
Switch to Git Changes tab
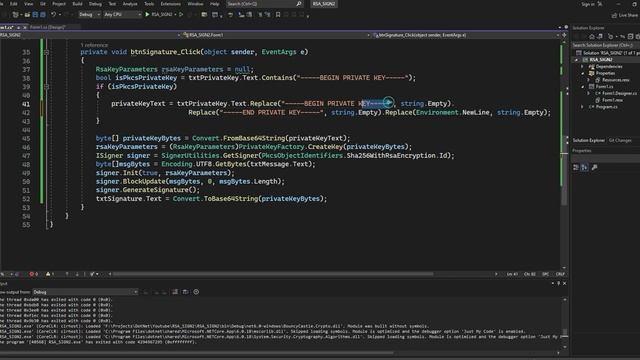(620, 140)
